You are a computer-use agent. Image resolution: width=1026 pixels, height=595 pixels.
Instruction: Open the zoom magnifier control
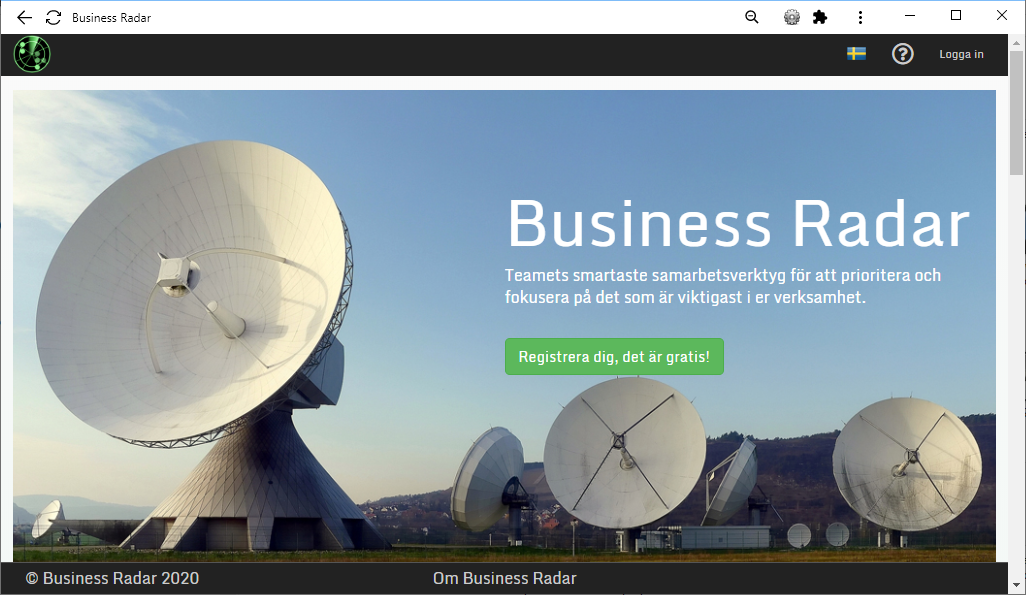click(x=752, y=18)
